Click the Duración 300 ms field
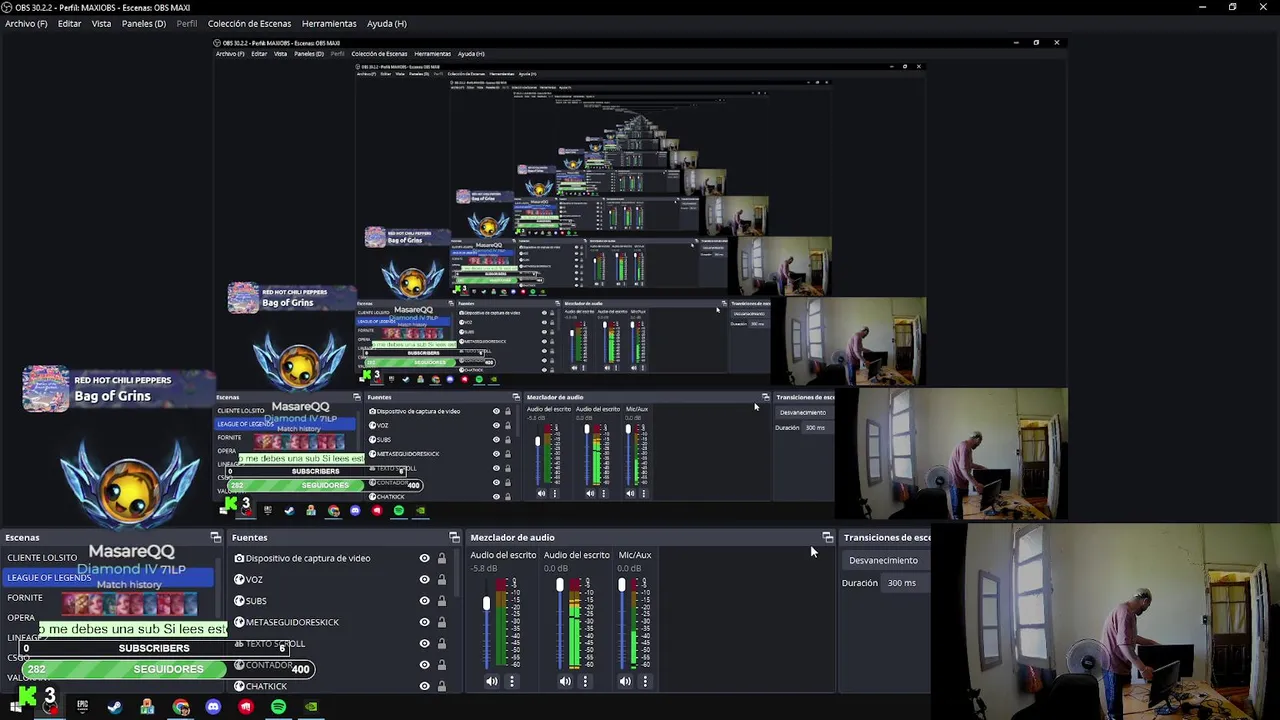1280x720 pixels. point(906,583)
